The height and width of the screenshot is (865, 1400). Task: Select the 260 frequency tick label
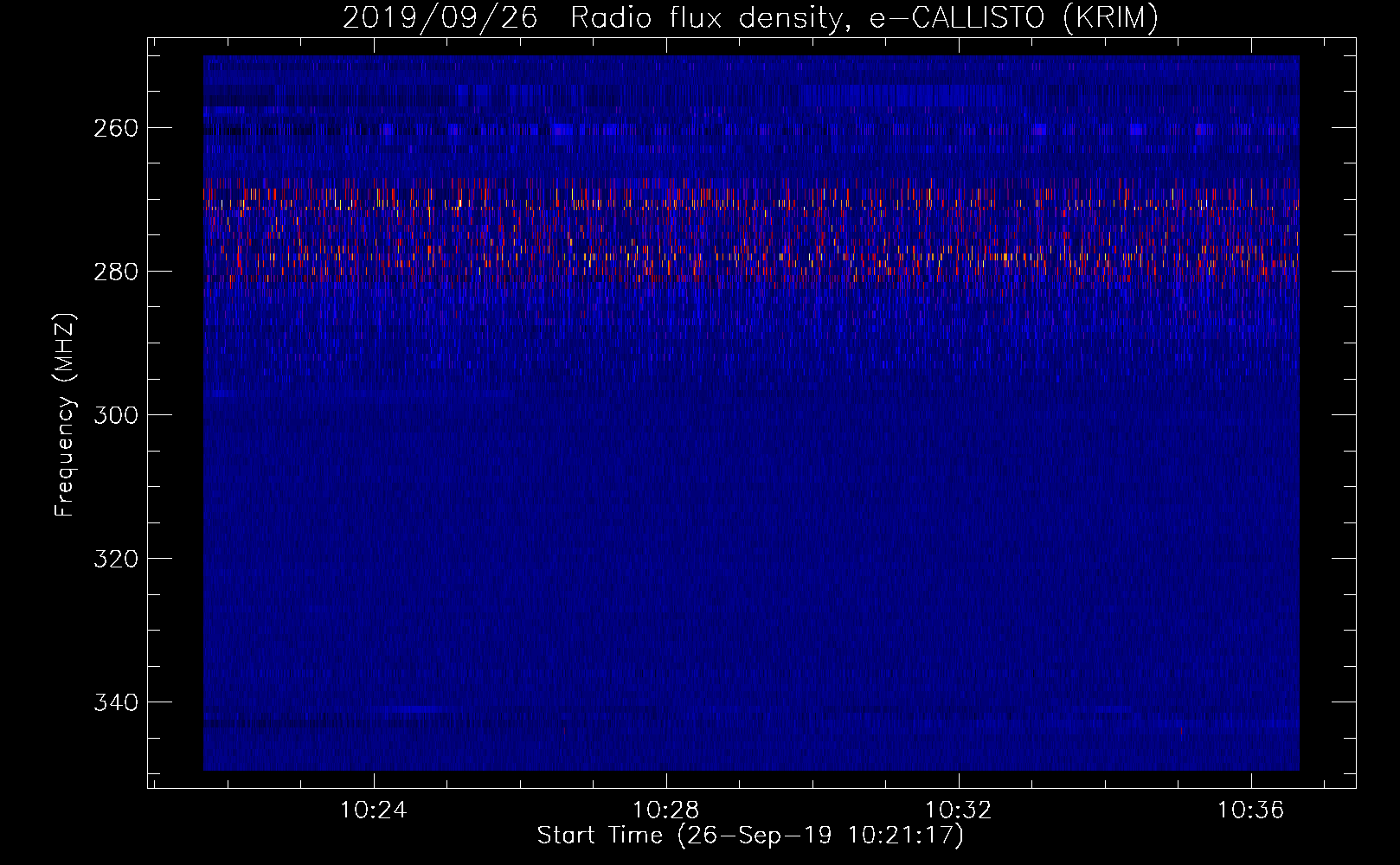coord(116,128)
